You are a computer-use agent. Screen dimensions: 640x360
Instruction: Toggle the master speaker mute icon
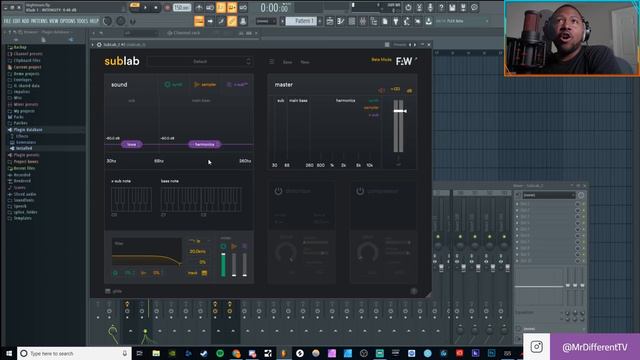click(381, 90)
